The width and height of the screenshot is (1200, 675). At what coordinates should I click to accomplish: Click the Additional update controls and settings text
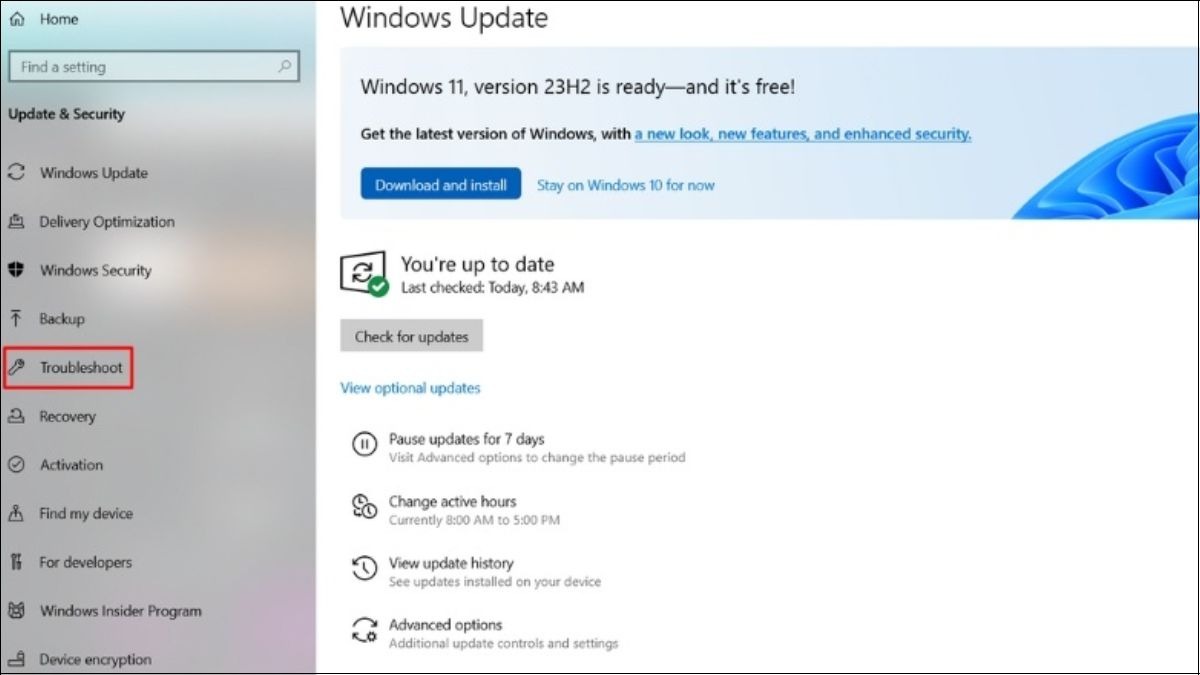(504, 644)
